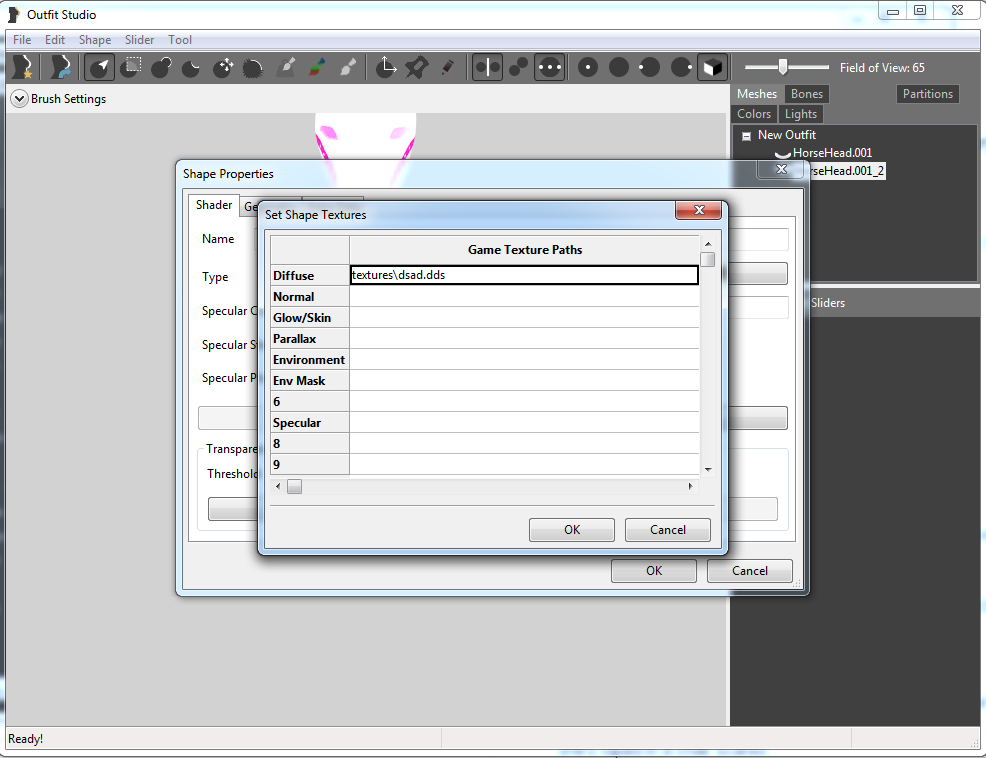Toggle Connected Edit two-circles icon

pyautogui.click(x=518, y=67)
